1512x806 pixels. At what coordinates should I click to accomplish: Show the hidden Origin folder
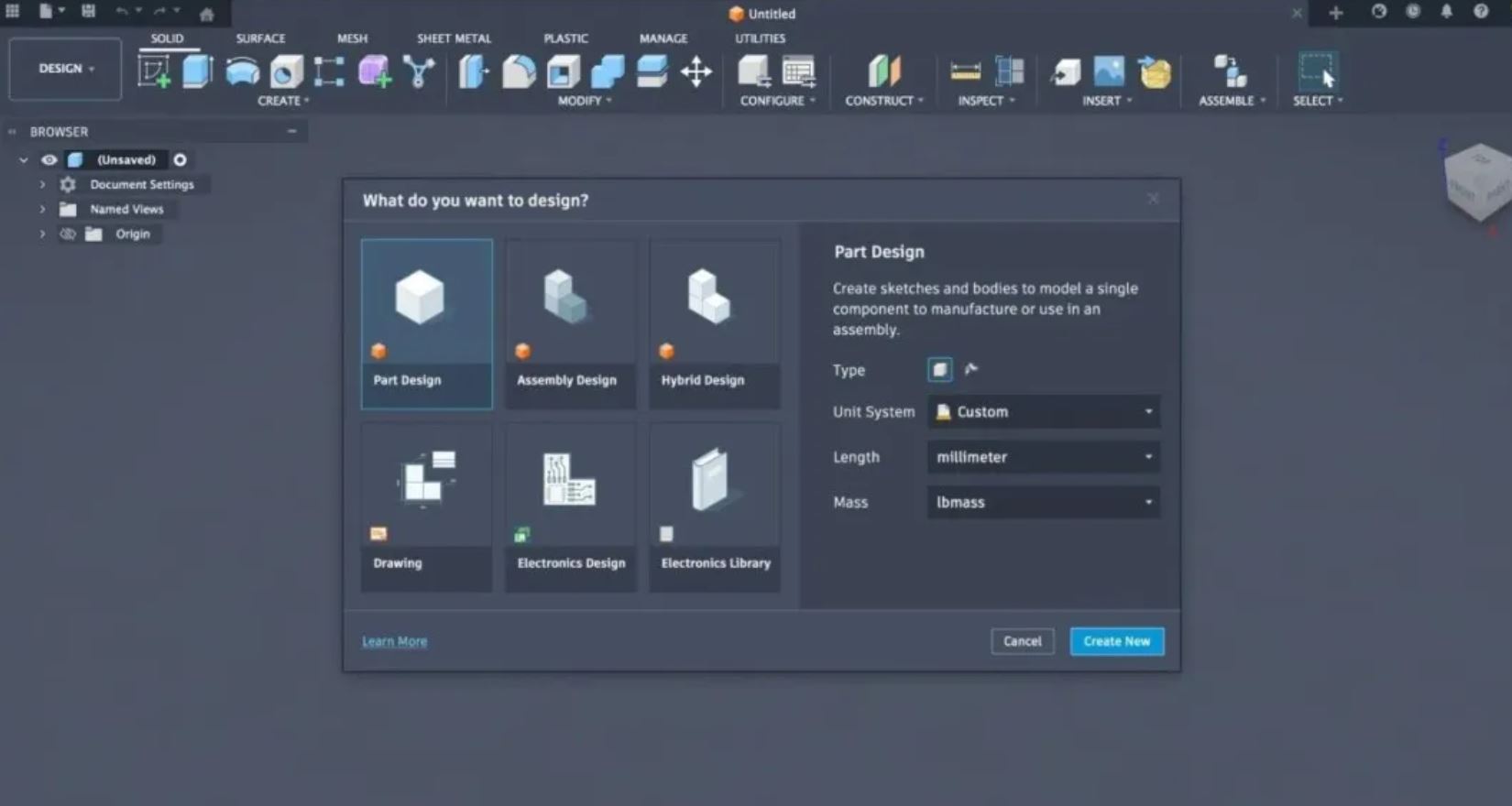click(x=67, y=234)
